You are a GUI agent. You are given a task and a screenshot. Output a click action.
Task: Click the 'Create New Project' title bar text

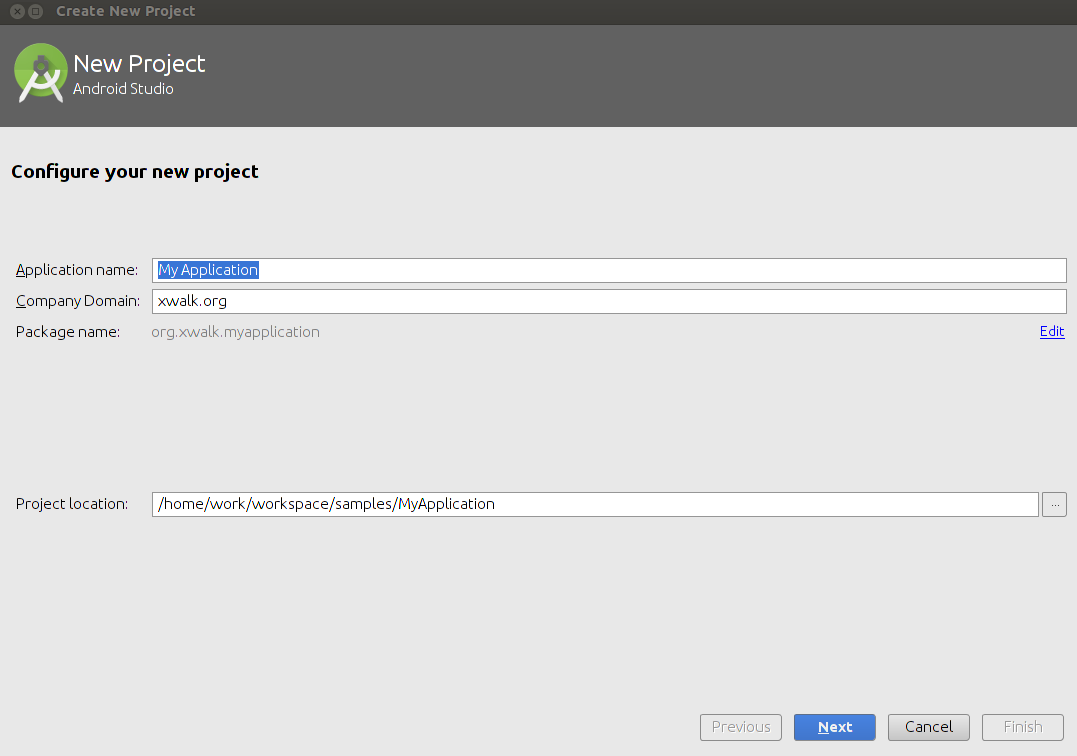click(126, 12)
